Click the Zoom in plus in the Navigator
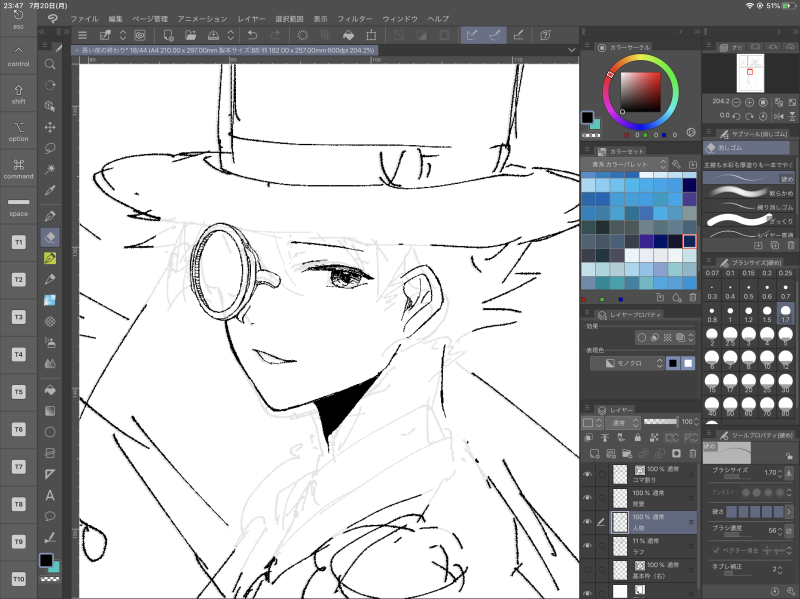The image size is (800, 599). pos(749,103)
